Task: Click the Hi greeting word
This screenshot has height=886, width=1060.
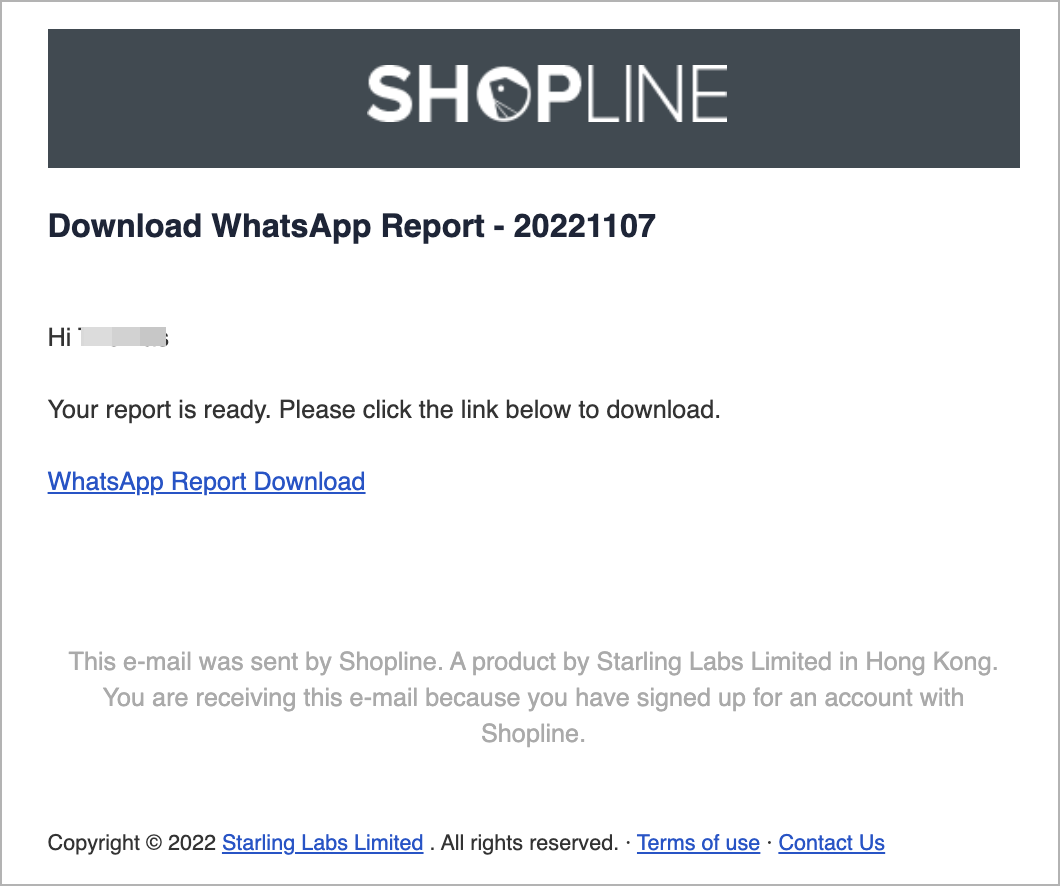Action: coord(59,337)
